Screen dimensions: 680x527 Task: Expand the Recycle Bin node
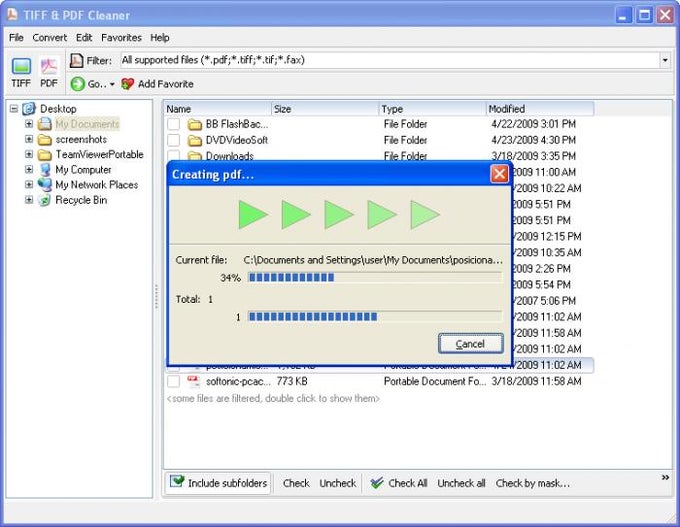[x=29, y=200]
